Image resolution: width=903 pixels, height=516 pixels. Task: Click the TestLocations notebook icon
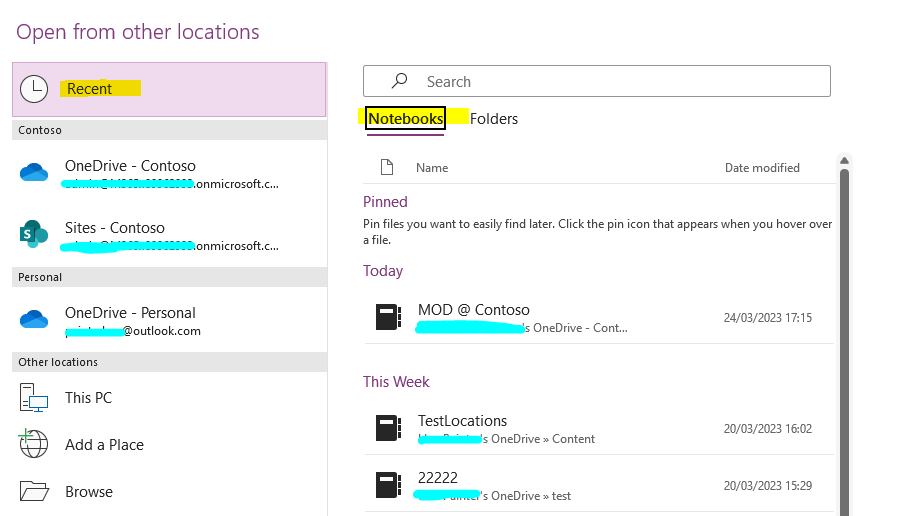pos(389,428)
